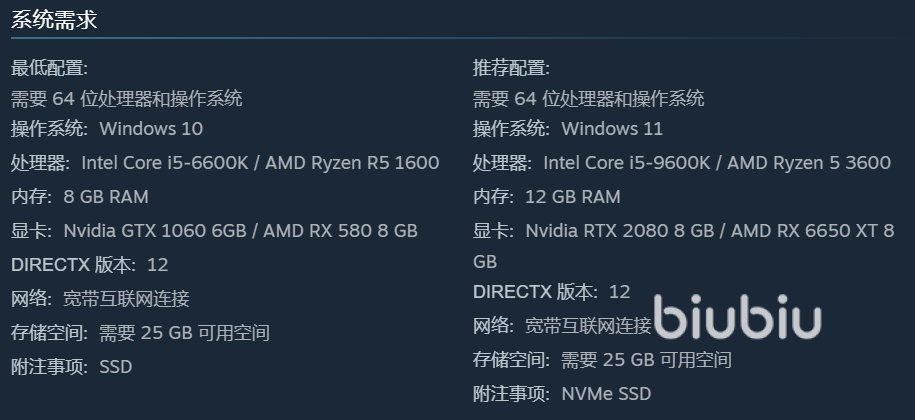This screenshot has width=915, height=420.
Task: Select the 最低配置 column label
Action: 49,68
